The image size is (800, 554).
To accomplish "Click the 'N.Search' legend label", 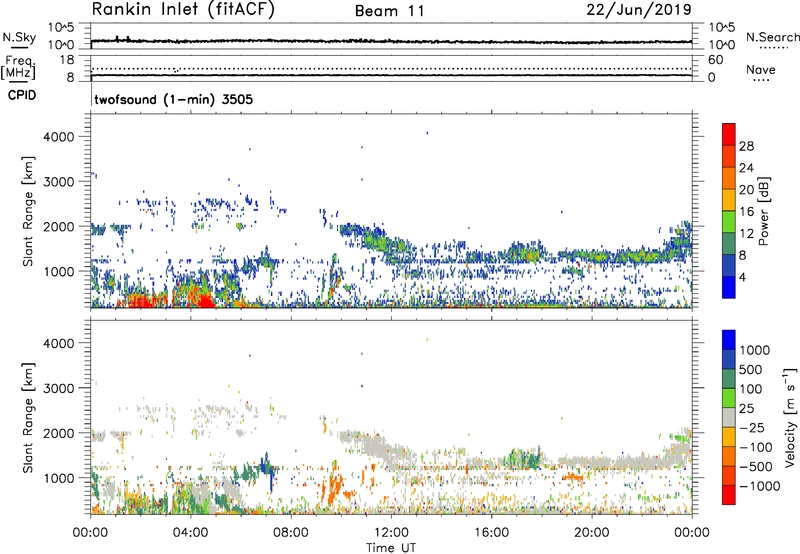I will 772,37.
